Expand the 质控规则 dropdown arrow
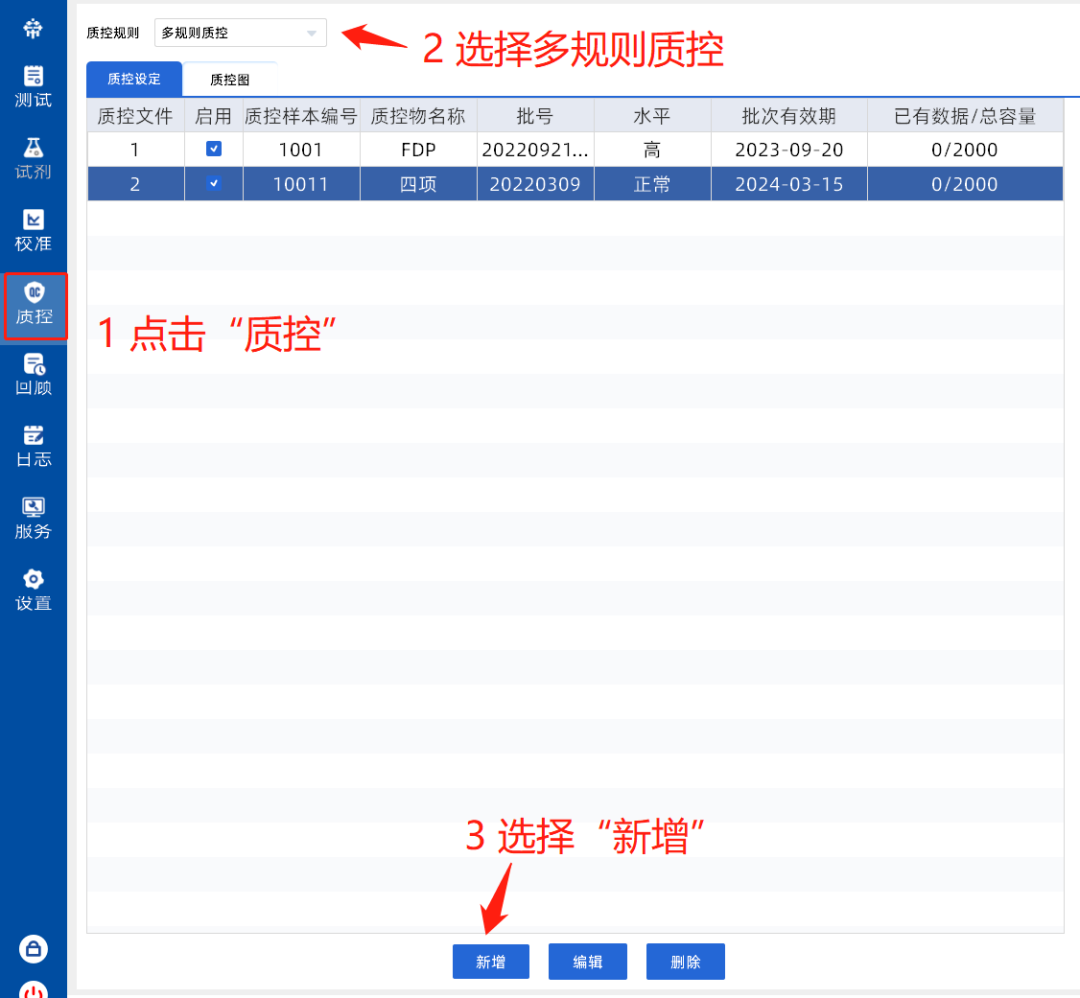The image size is (1080, 998). coord(311,33)
